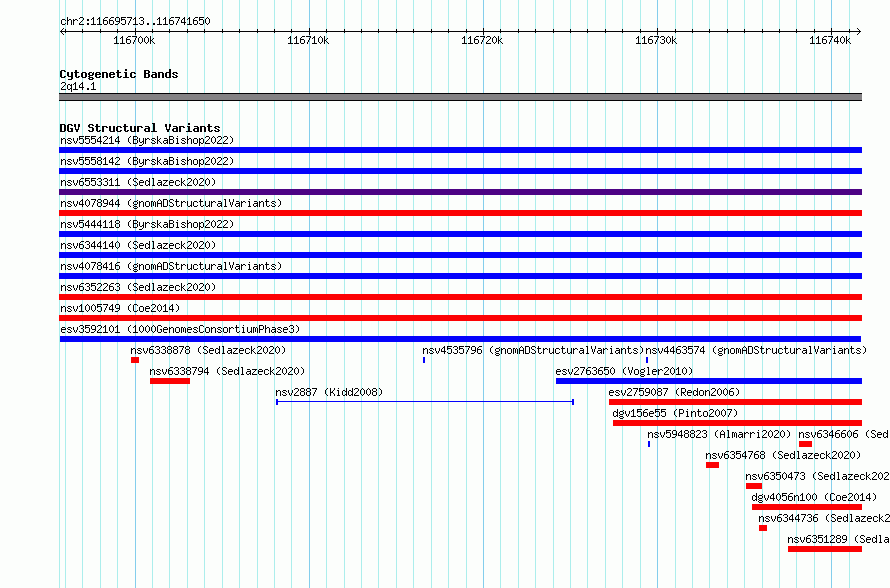Click the blue bar under nsv5554214

[460, 150]
